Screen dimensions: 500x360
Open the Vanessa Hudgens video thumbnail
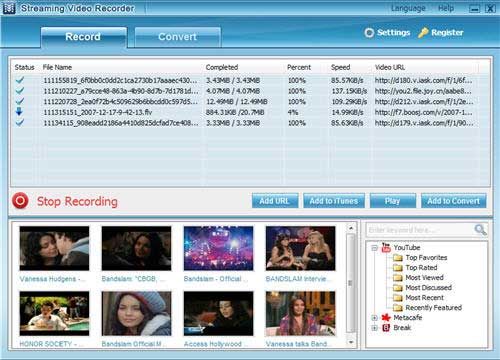(x=54, y=248)
